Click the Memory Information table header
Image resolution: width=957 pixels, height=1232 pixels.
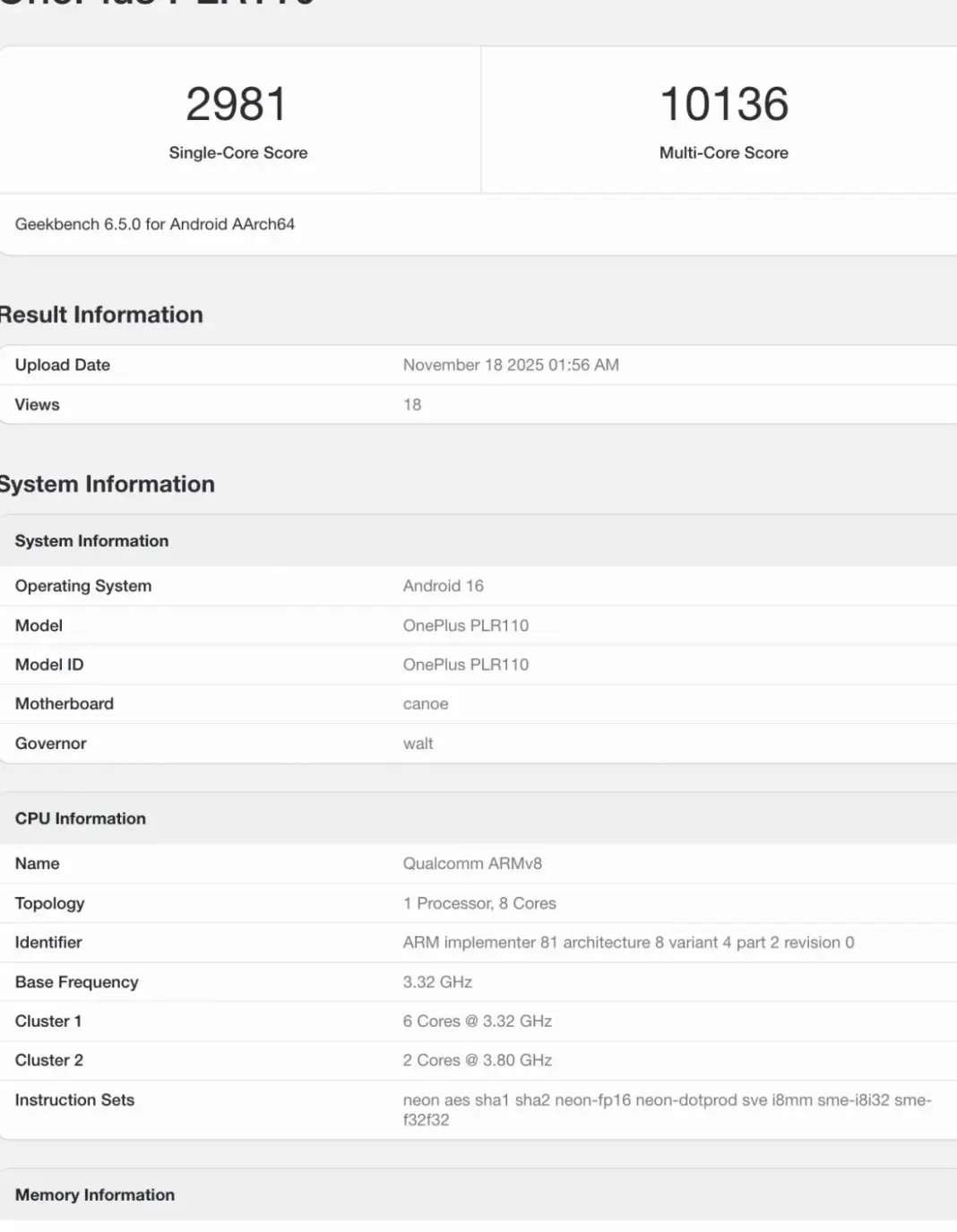point(95,1195)
